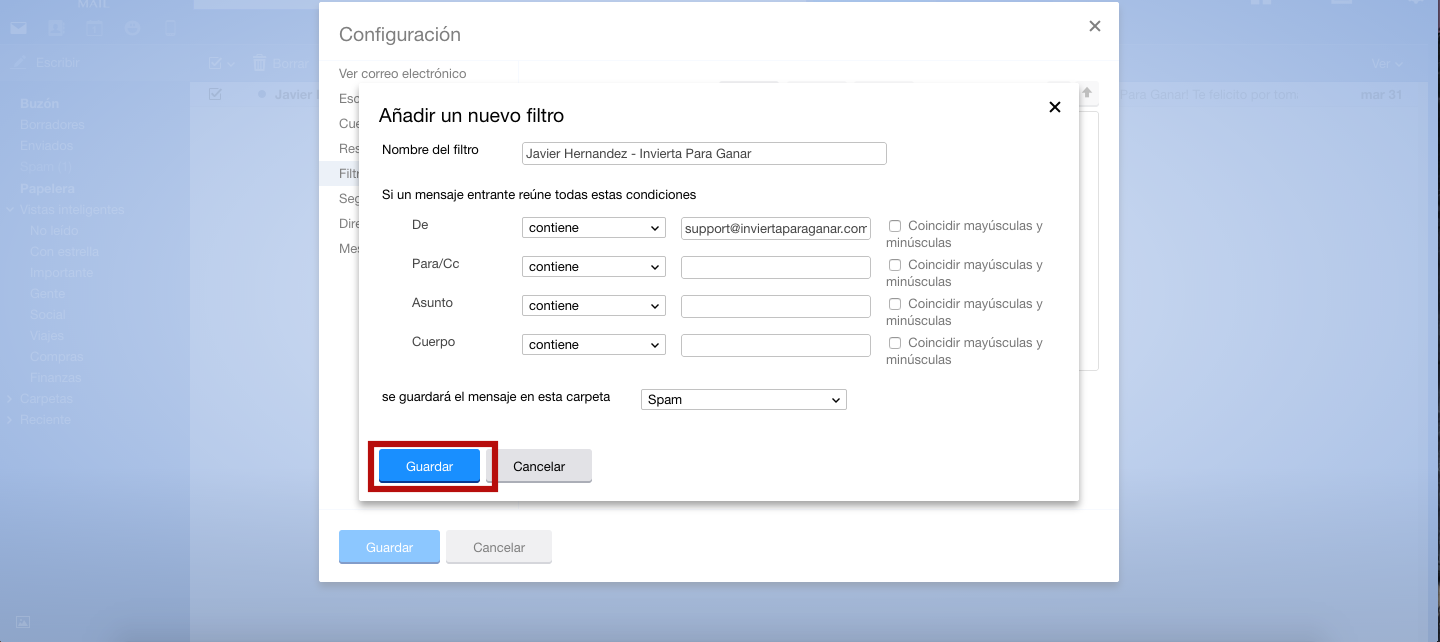
Task: Tick case matching checkbox for Cuerpo
Action: click(x=895, y=343)
